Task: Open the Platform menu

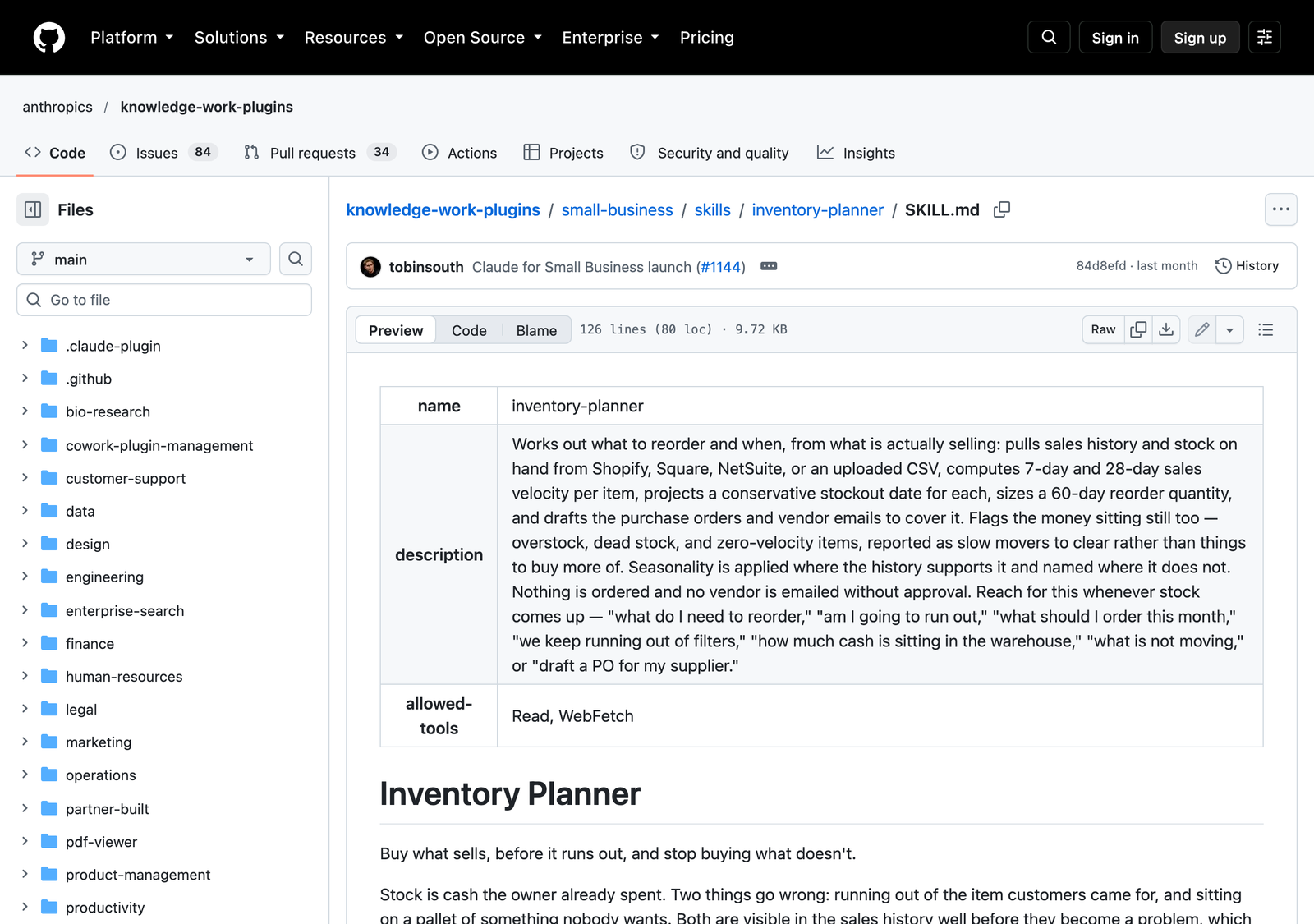Action: point(131,38)
